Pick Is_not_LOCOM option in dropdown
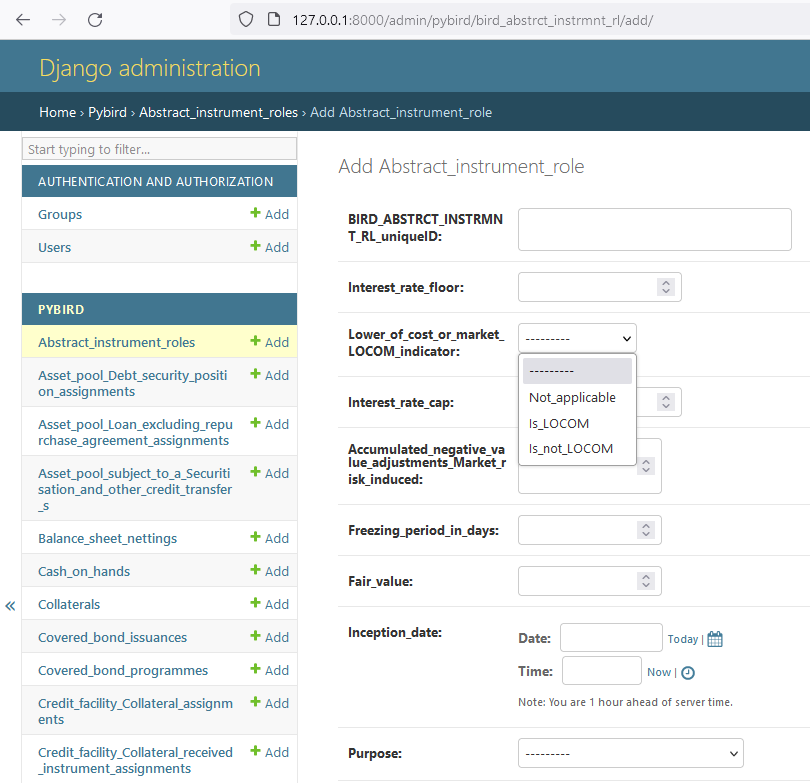This screenshot has height=783, width=810. 571,448
